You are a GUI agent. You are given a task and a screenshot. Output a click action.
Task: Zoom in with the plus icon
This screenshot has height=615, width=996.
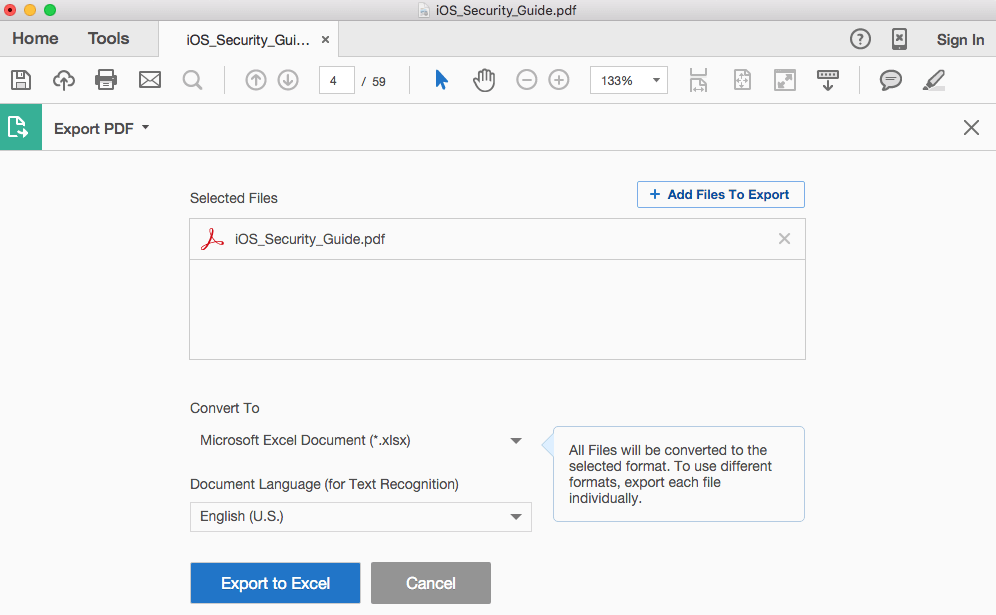coord(559,80)
